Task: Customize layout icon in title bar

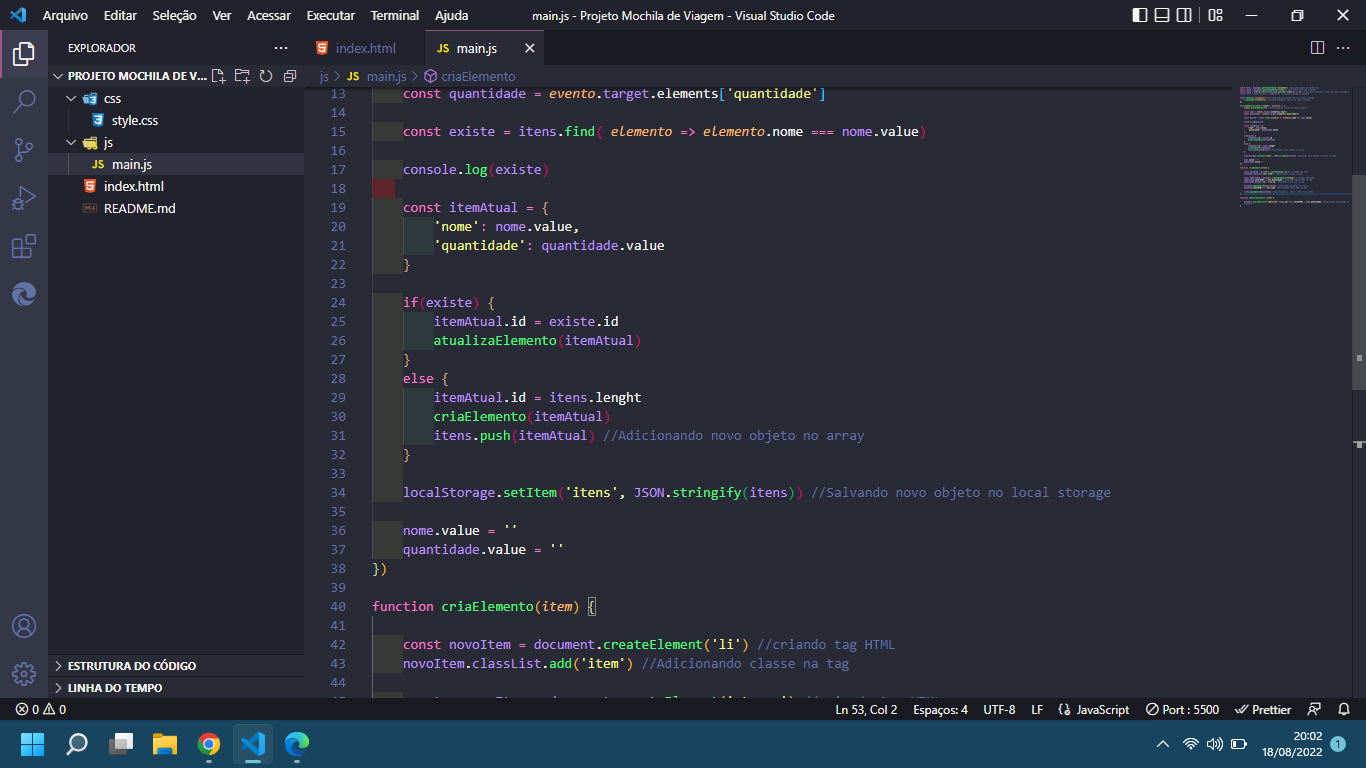Action: point(1215,15)
